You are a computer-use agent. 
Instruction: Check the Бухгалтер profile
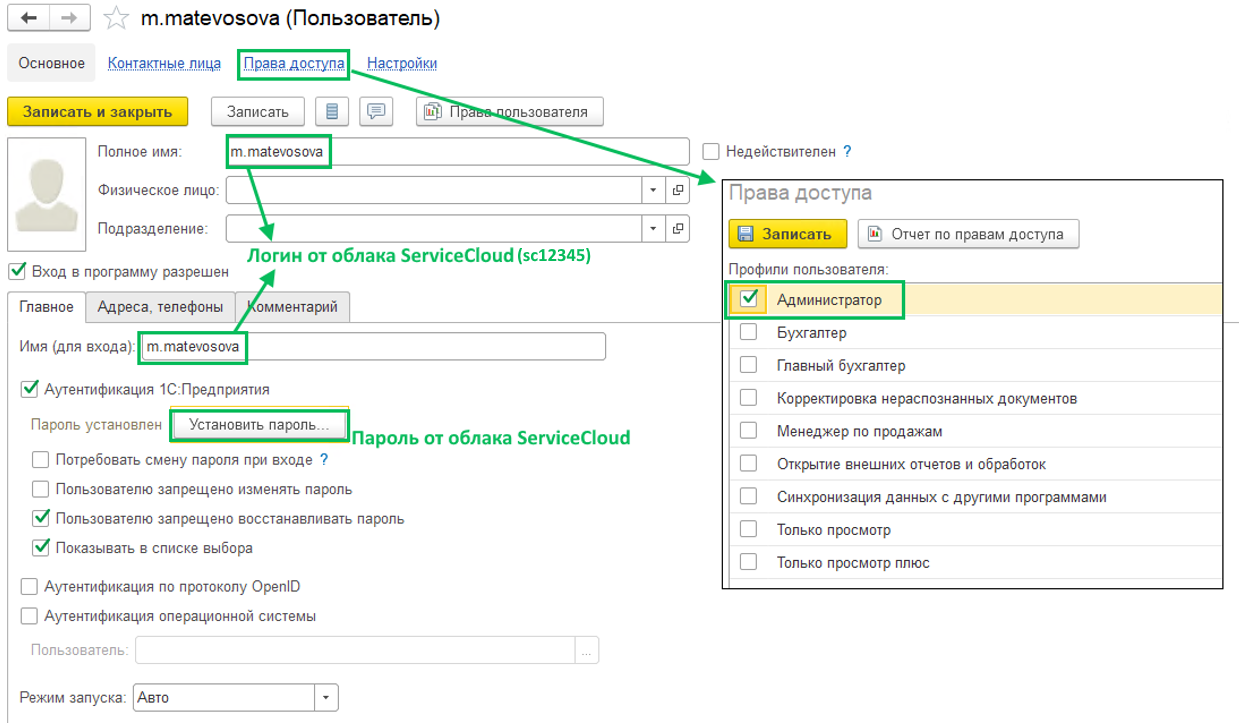(749, 332)
